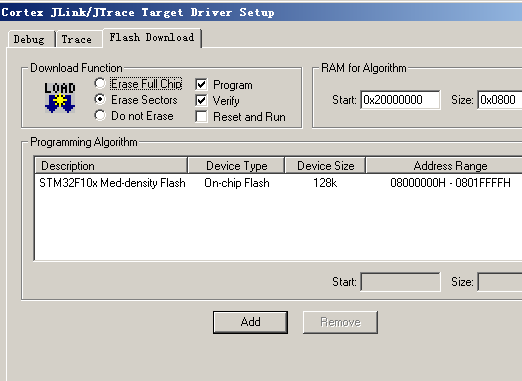The width and height of the screenshot is (522, 381).
Task: Click the Description column header
Action: click(111, 165)
